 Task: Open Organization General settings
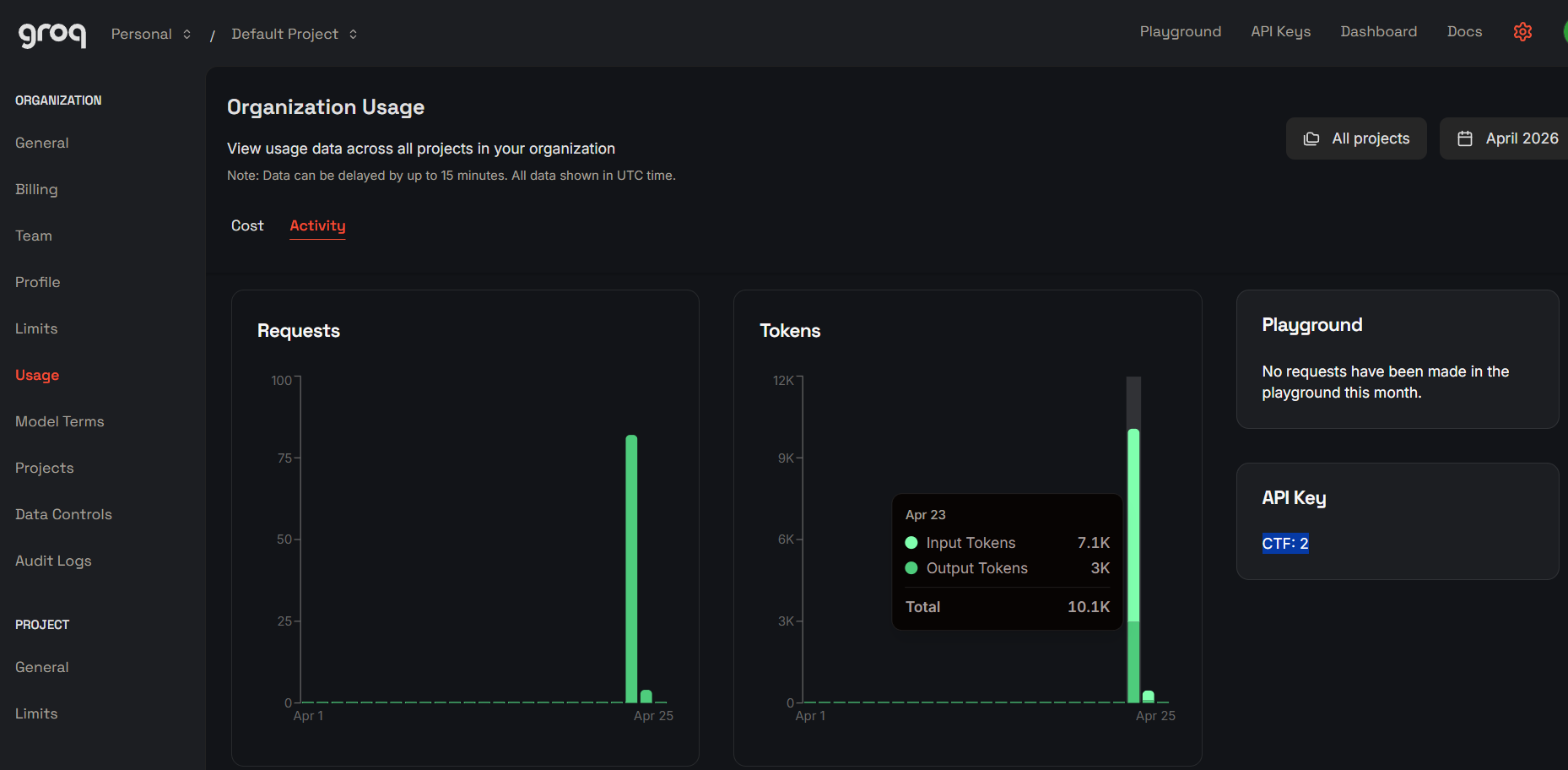click(x=42, y=143)
